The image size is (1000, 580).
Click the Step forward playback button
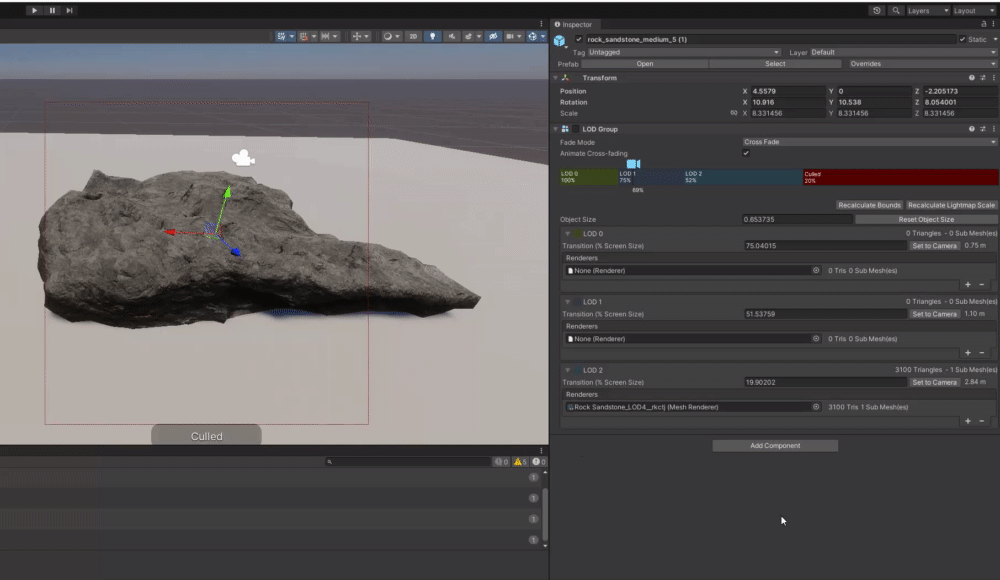69,10
